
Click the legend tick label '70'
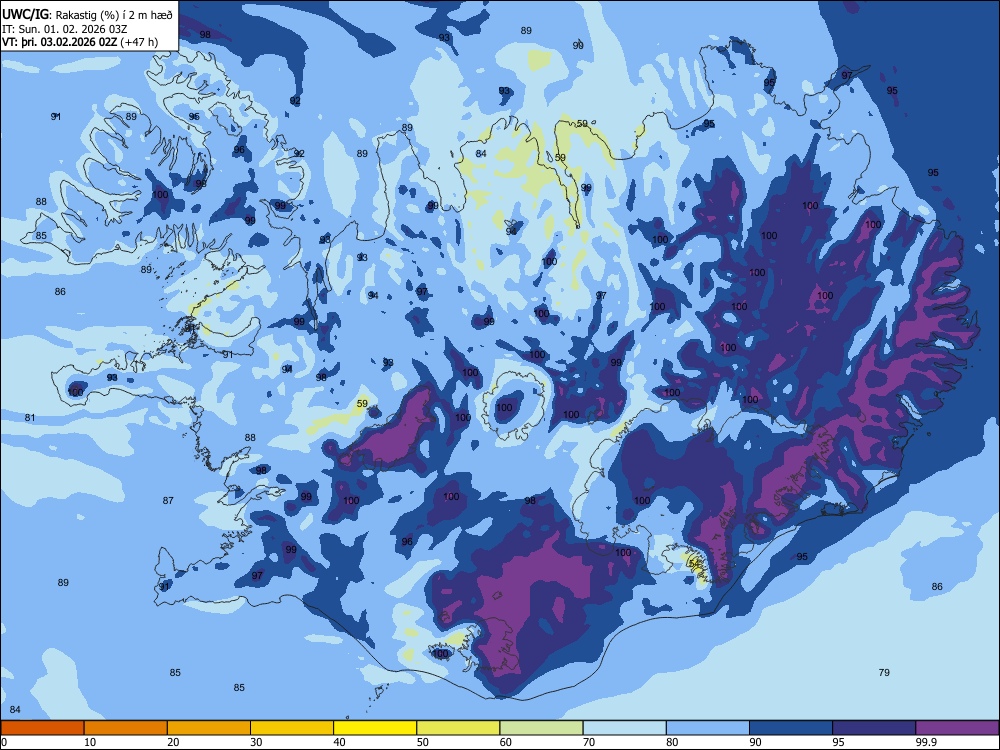589,742
